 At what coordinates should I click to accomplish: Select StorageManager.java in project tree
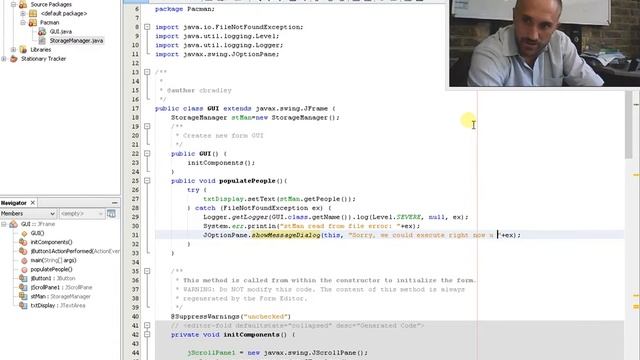(x=76, y=40)
